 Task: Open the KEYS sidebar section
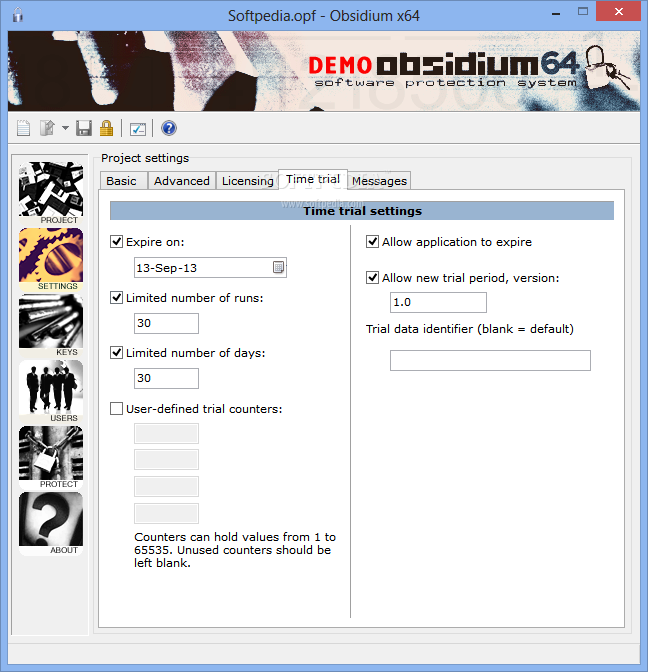[51, 325]
